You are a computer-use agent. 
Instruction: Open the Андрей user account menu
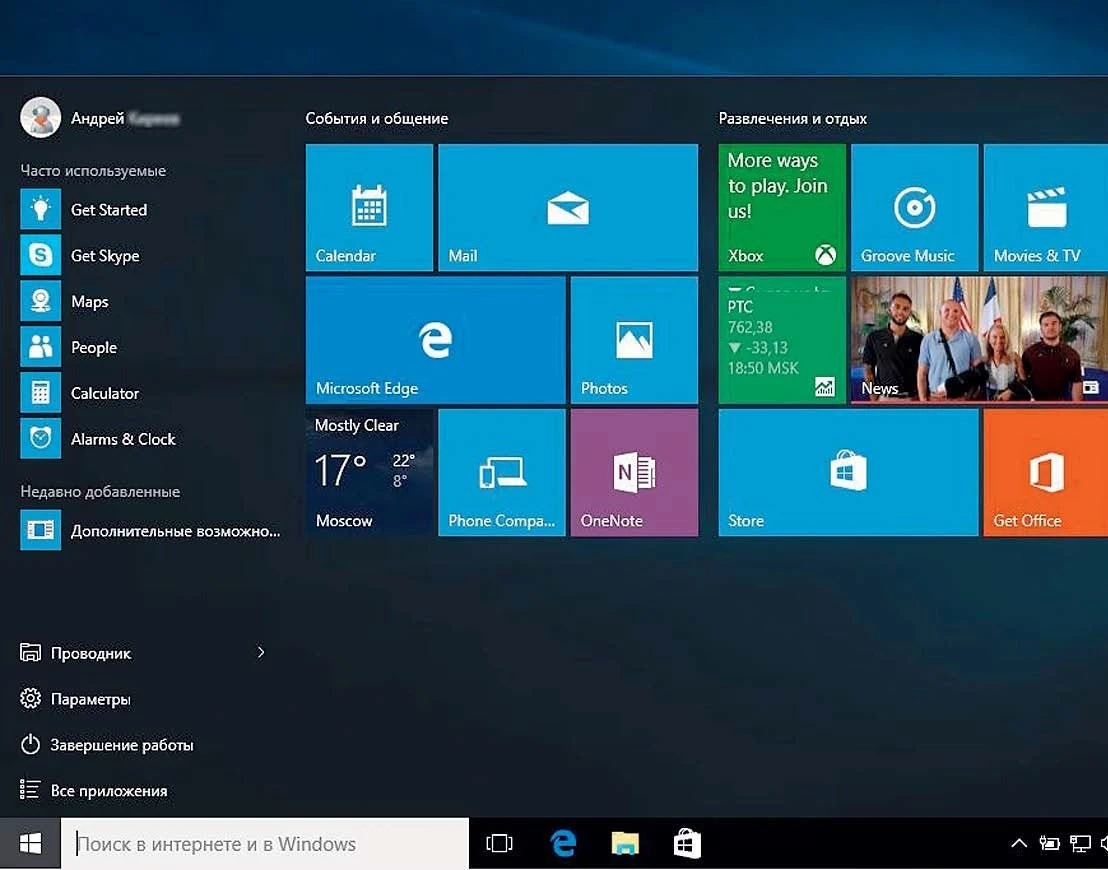97,118
